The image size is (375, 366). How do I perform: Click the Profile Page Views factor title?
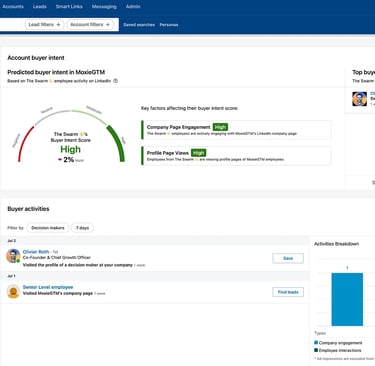point(168,153)
